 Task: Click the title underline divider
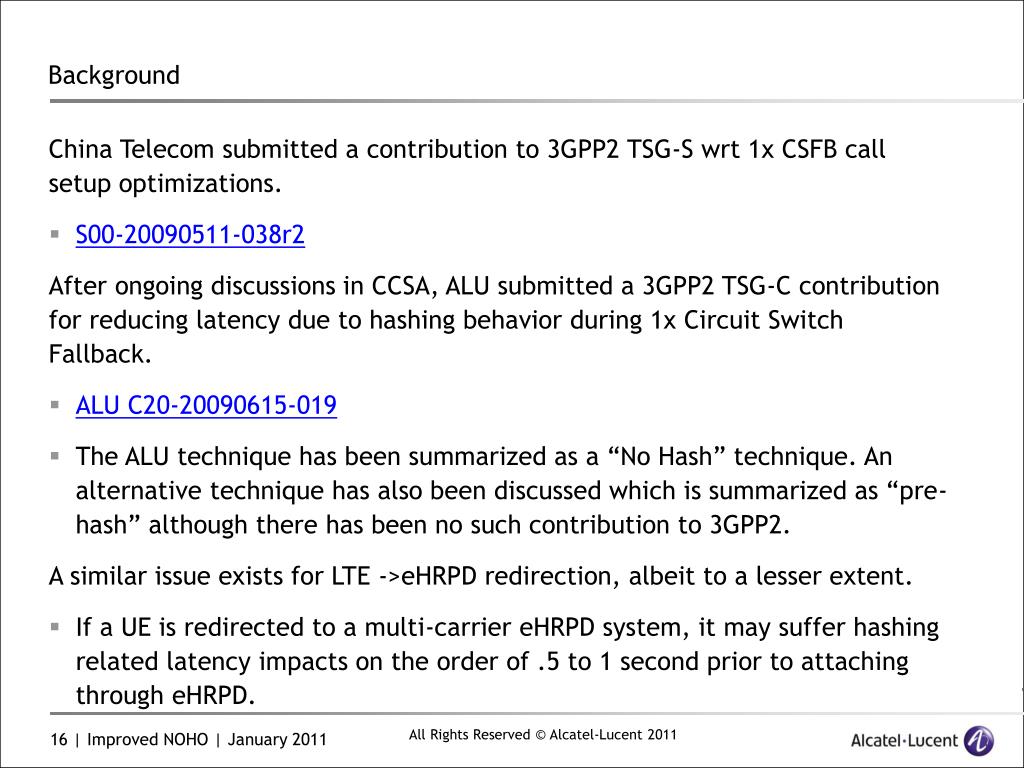coord(536,101)
